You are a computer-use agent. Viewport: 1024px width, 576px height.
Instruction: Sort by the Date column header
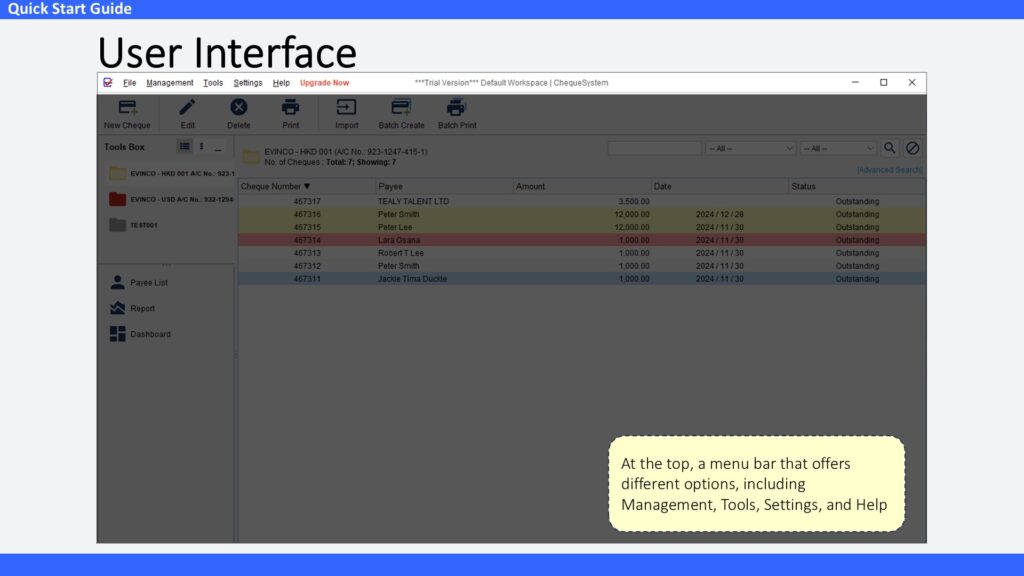click(720, 186)
